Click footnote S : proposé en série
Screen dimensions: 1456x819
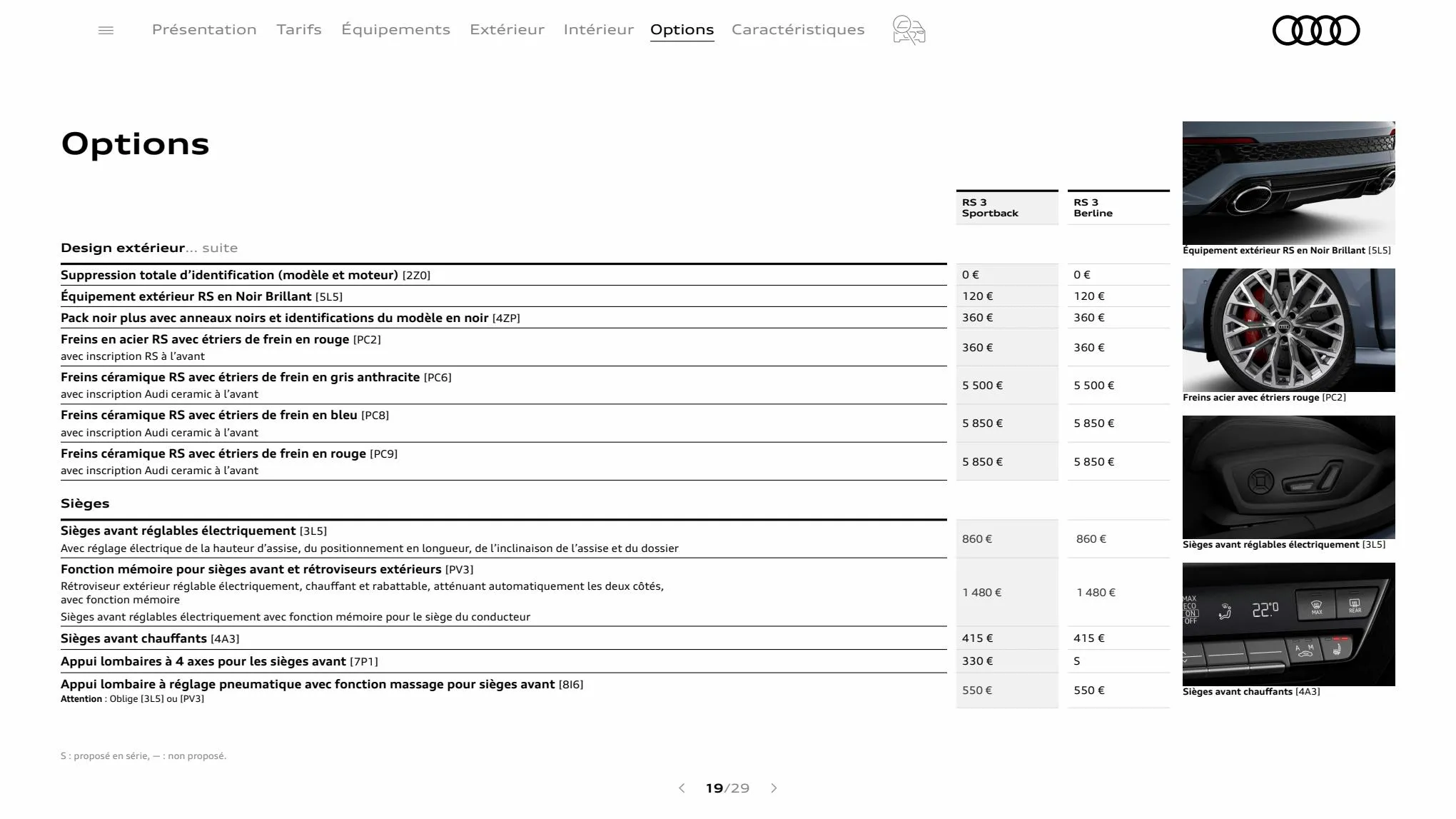(x=143, y=756)
